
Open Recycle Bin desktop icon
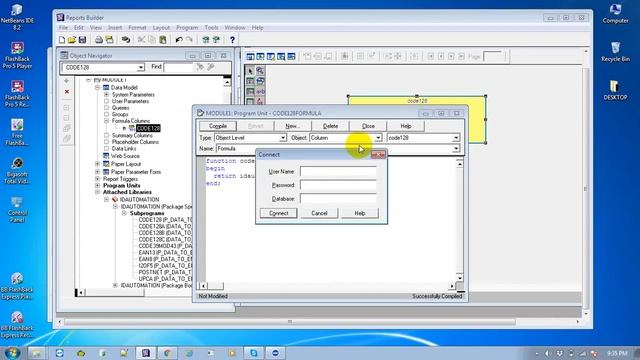point(615,51)
